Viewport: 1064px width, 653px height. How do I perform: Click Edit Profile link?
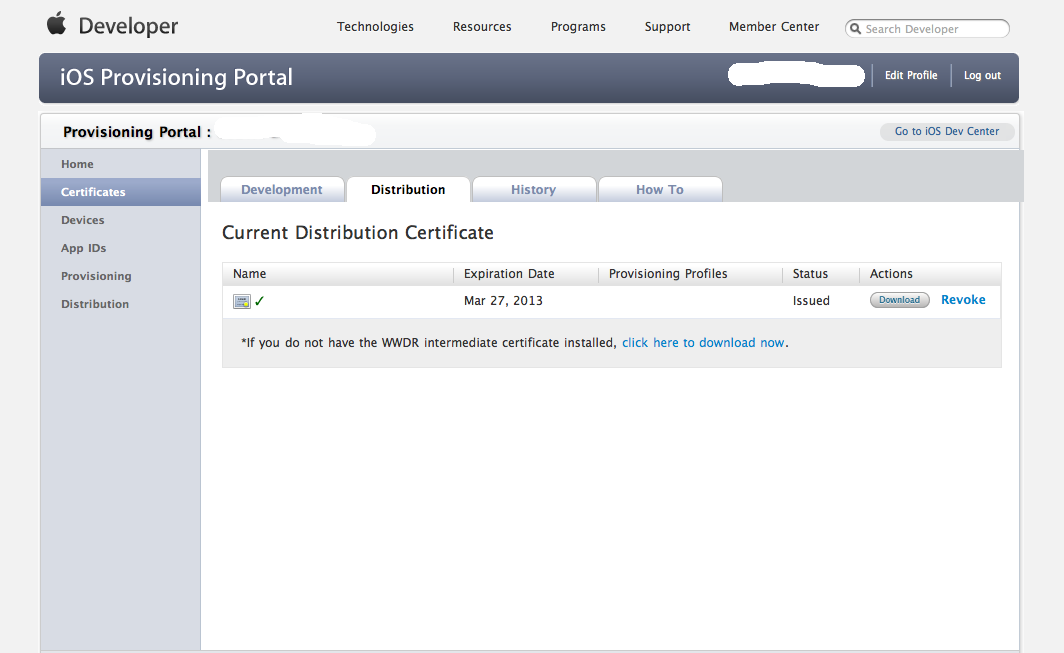[x=911, y=75]
